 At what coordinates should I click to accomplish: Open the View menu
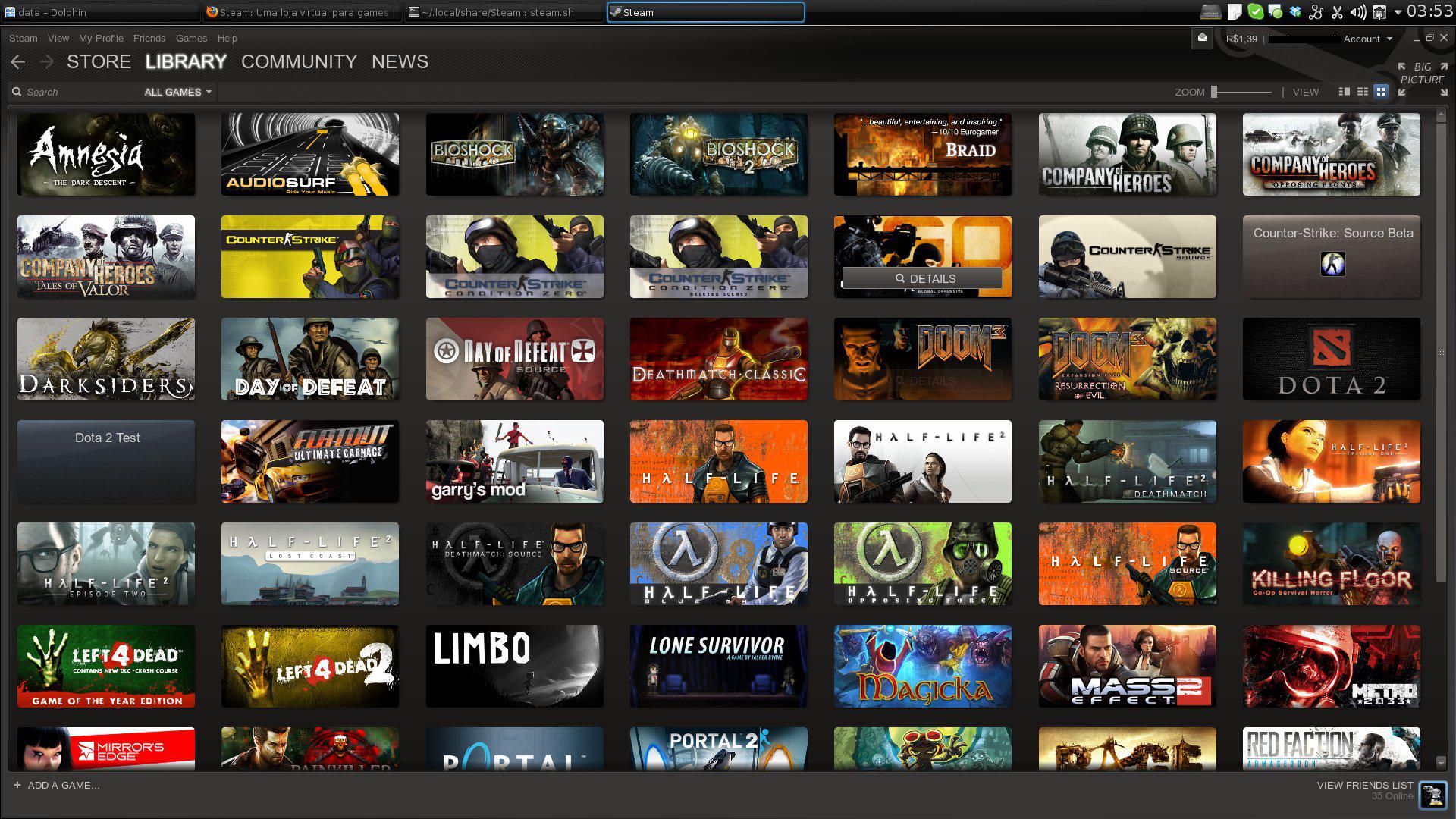(58, 38)
